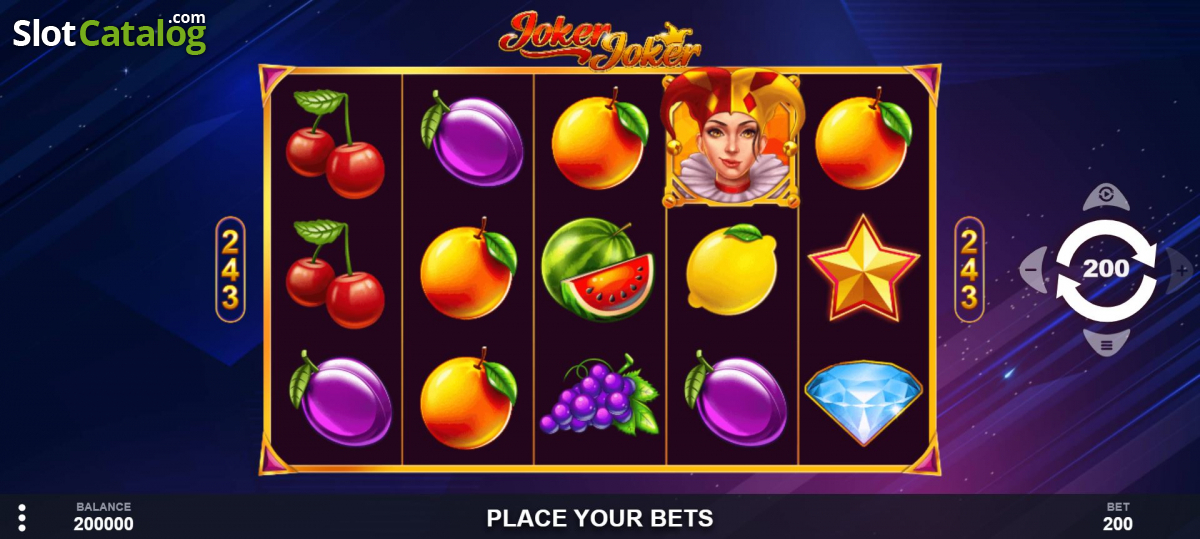
Task: Click the Balance 200000 display
Action: [x=103, y=516]
